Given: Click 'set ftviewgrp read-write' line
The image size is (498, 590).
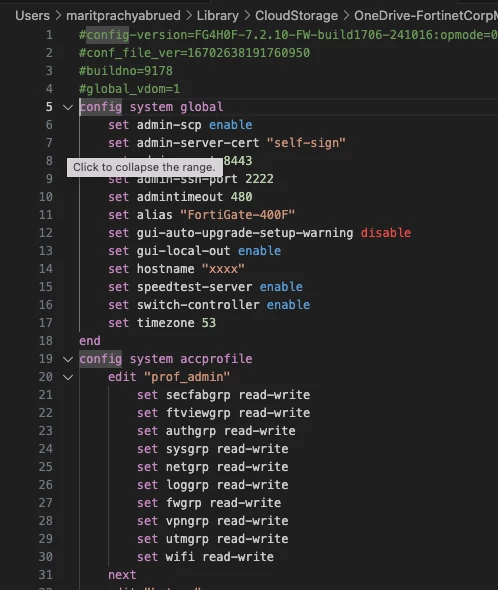Looking at the screenshot, I should [223, 413].
